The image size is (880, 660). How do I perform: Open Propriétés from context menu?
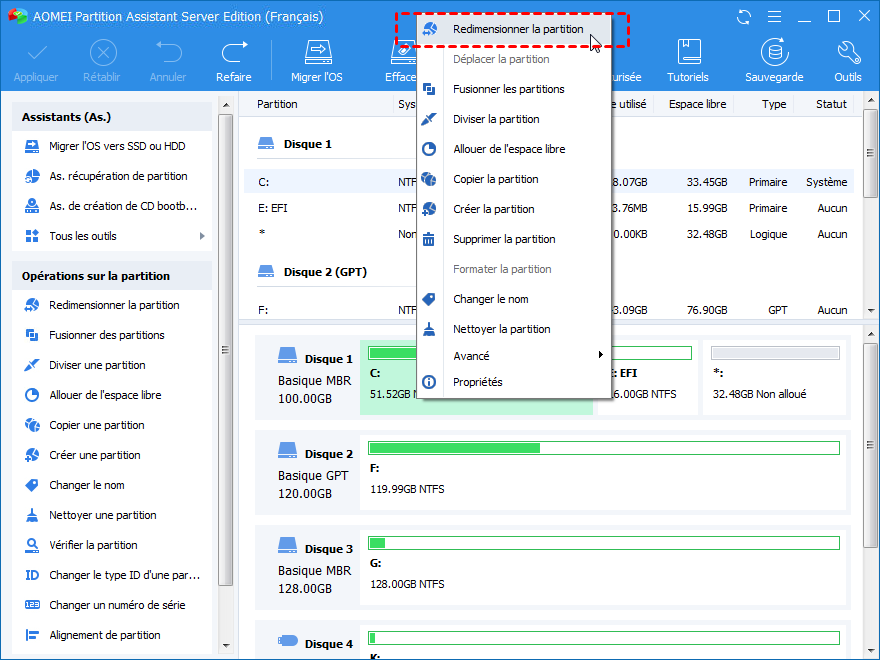click(514, 382)
